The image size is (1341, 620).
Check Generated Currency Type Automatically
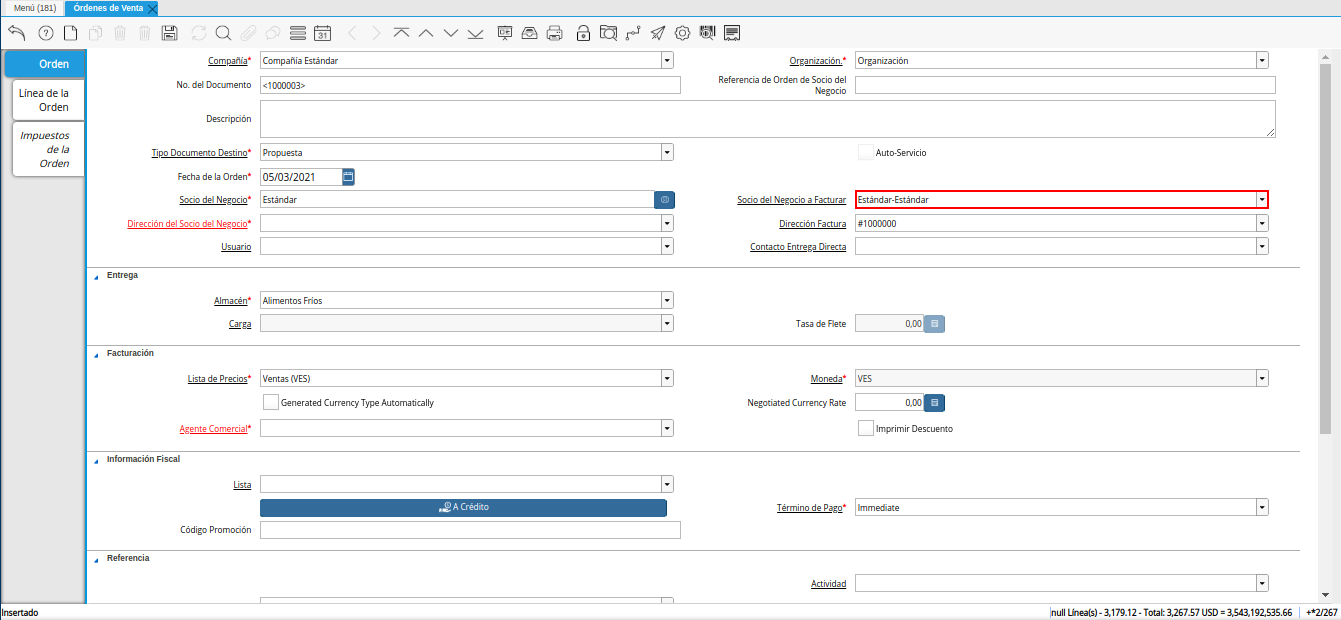[x=270, y=402]
